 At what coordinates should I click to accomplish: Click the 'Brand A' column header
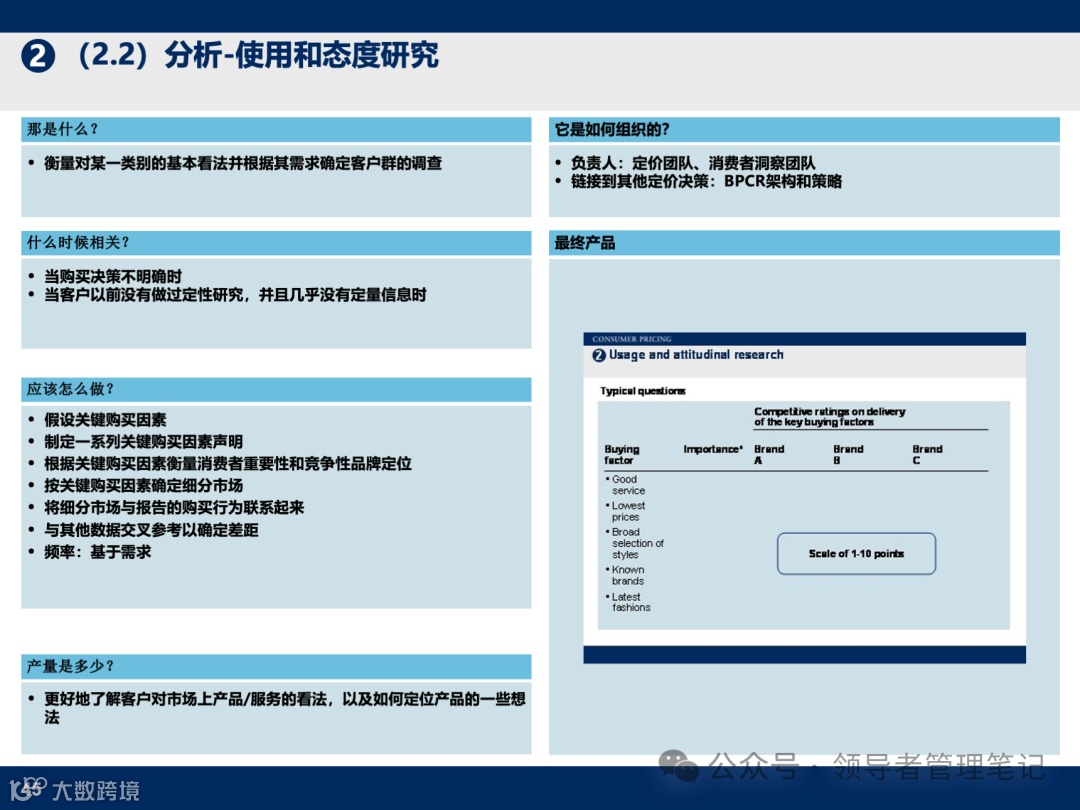[769, 455]
